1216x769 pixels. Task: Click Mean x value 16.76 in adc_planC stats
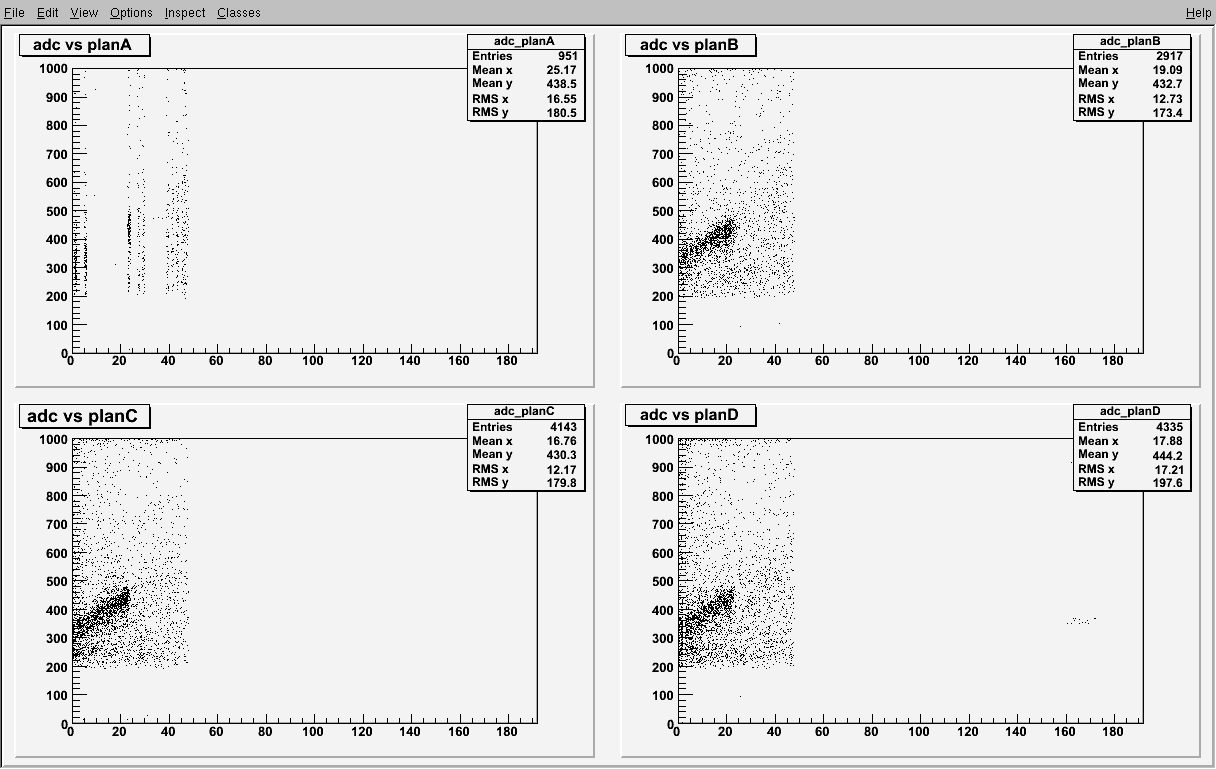point(563,441)
